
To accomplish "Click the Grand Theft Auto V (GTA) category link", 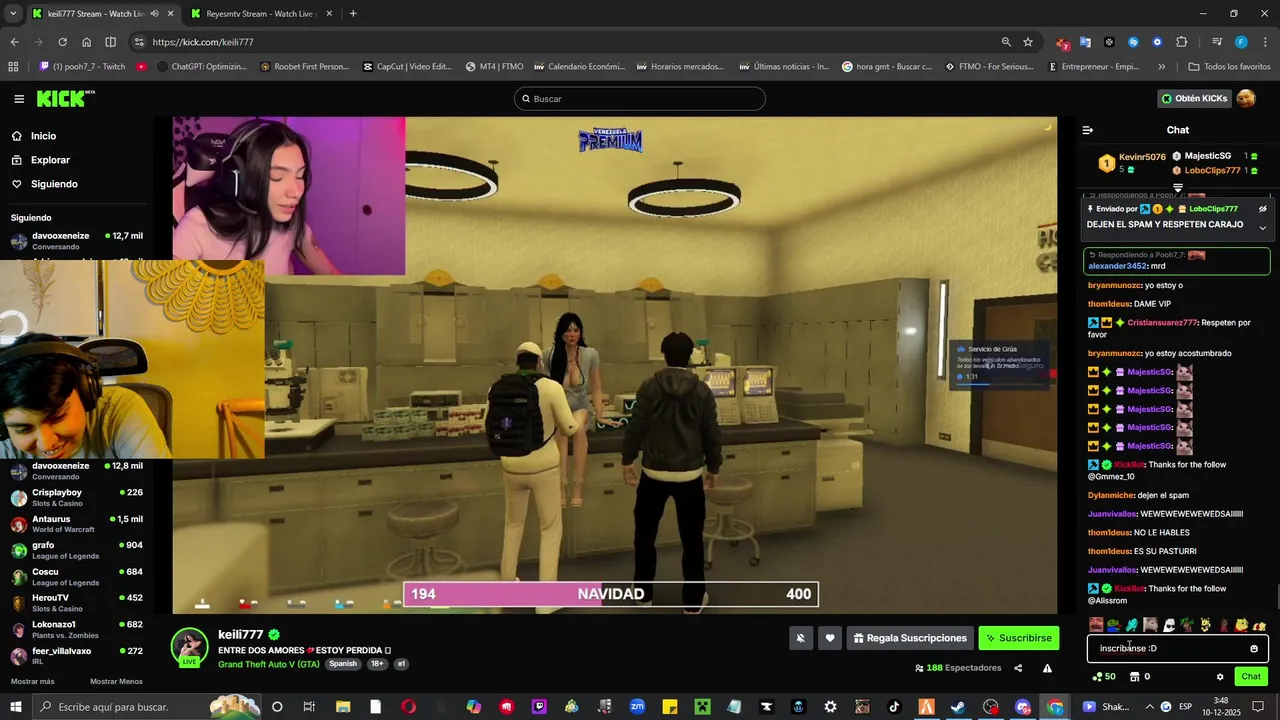I will click(269, 664).
